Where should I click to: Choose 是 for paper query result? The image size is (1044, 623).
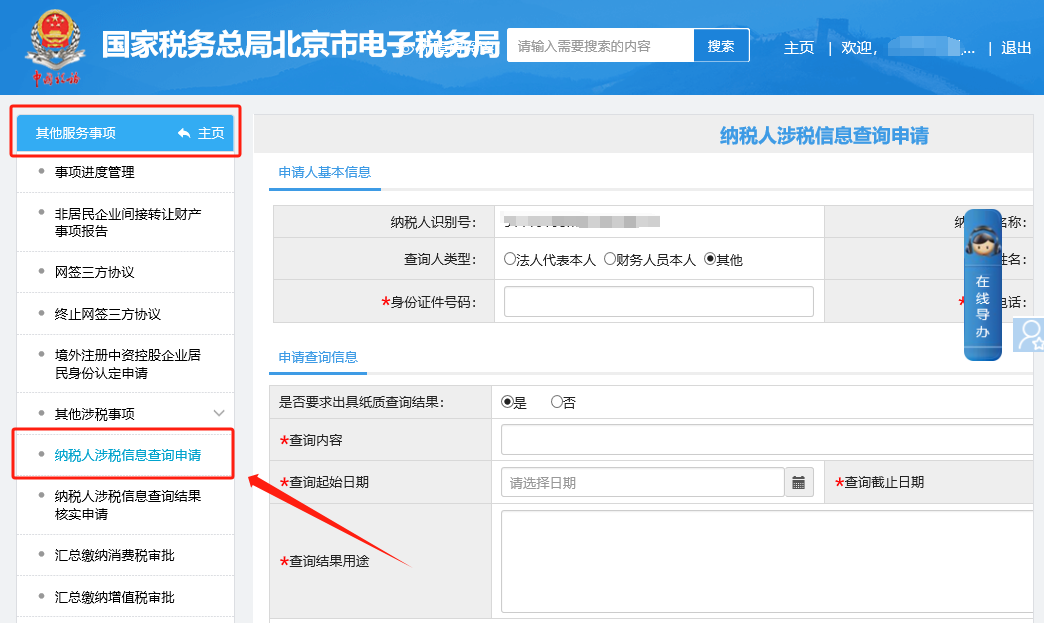(x=507, y=402)
